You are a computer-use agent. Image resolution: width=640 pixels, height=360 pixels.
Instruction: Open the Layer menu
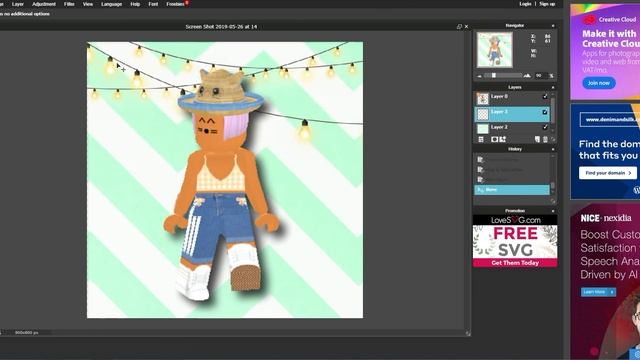[x=18, y=4]
